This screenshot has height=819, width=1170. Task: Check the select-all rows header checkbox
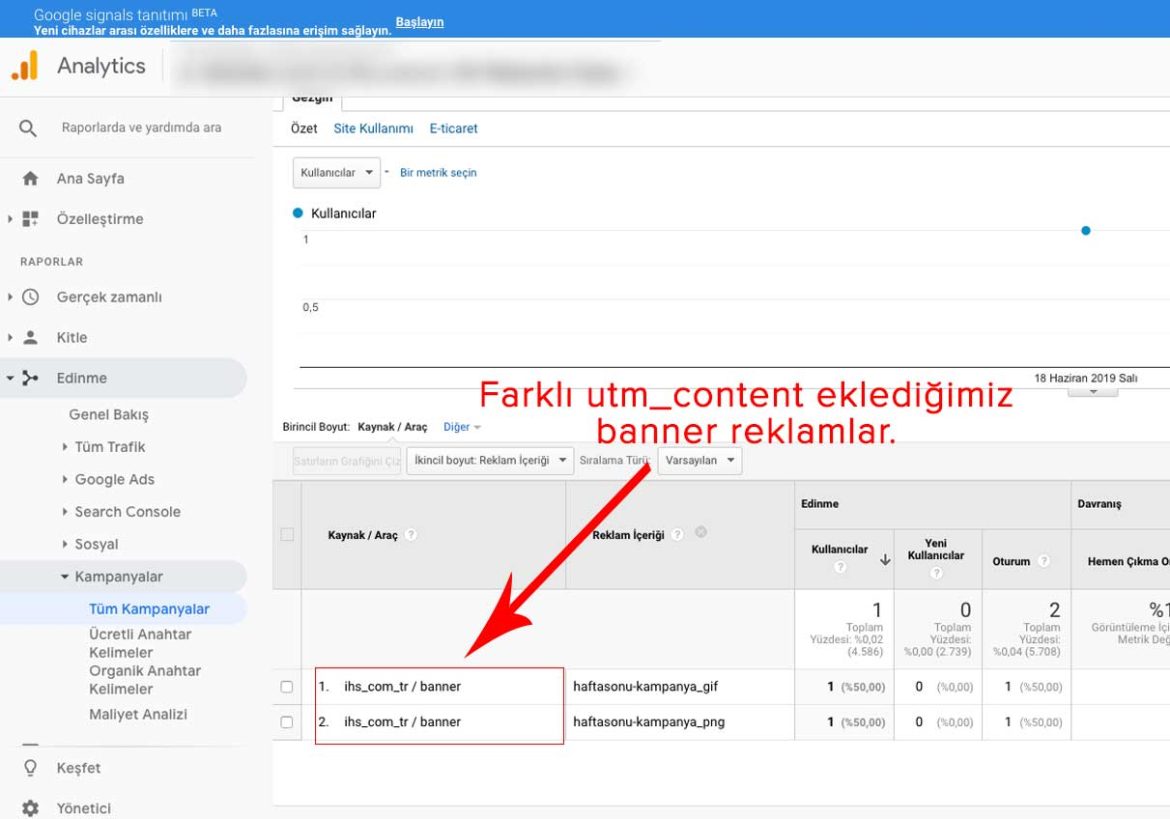(x=287, y=535)
